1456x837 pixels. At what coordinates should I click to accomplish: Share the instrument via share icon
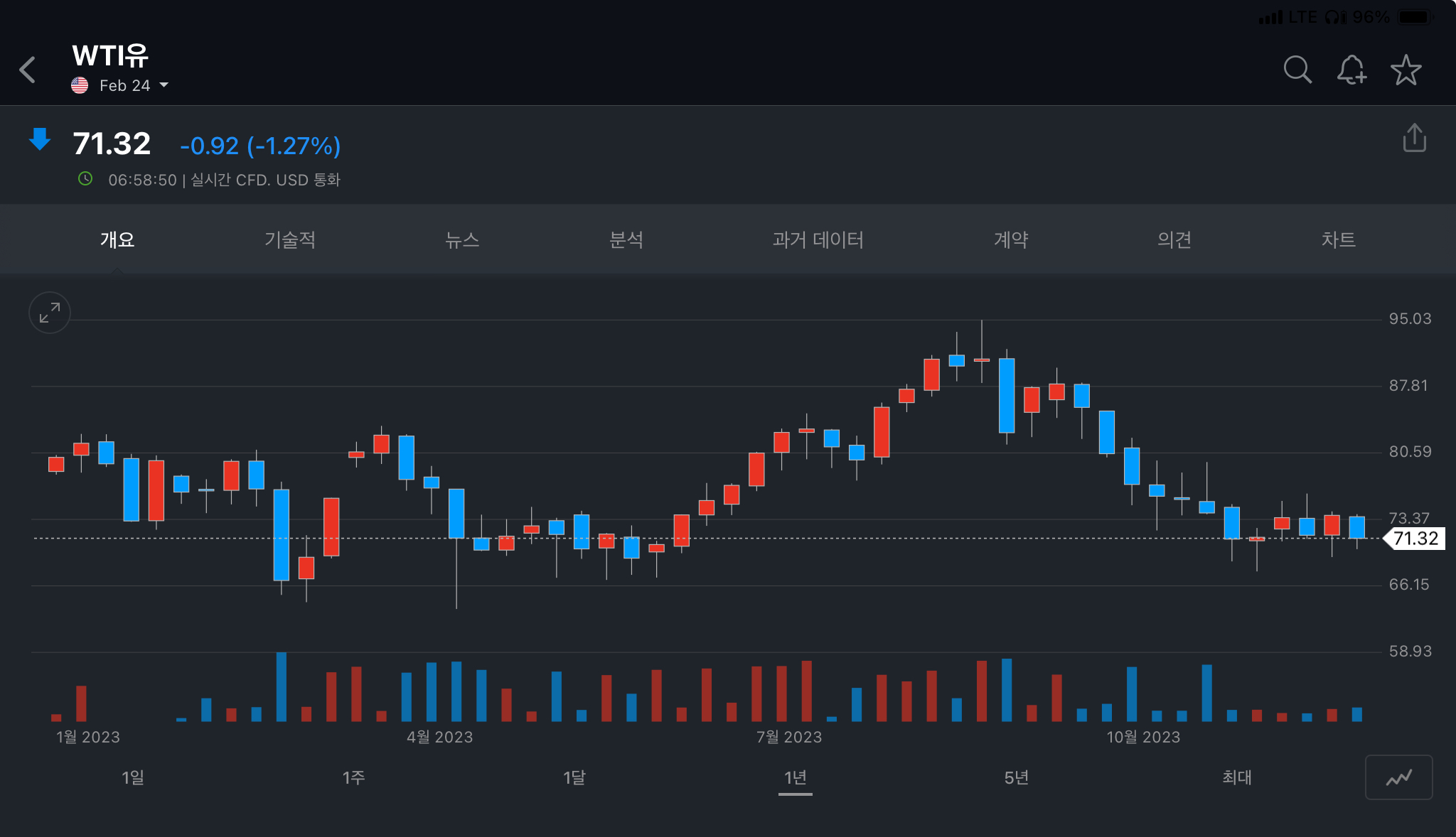tap(1414, 138)
